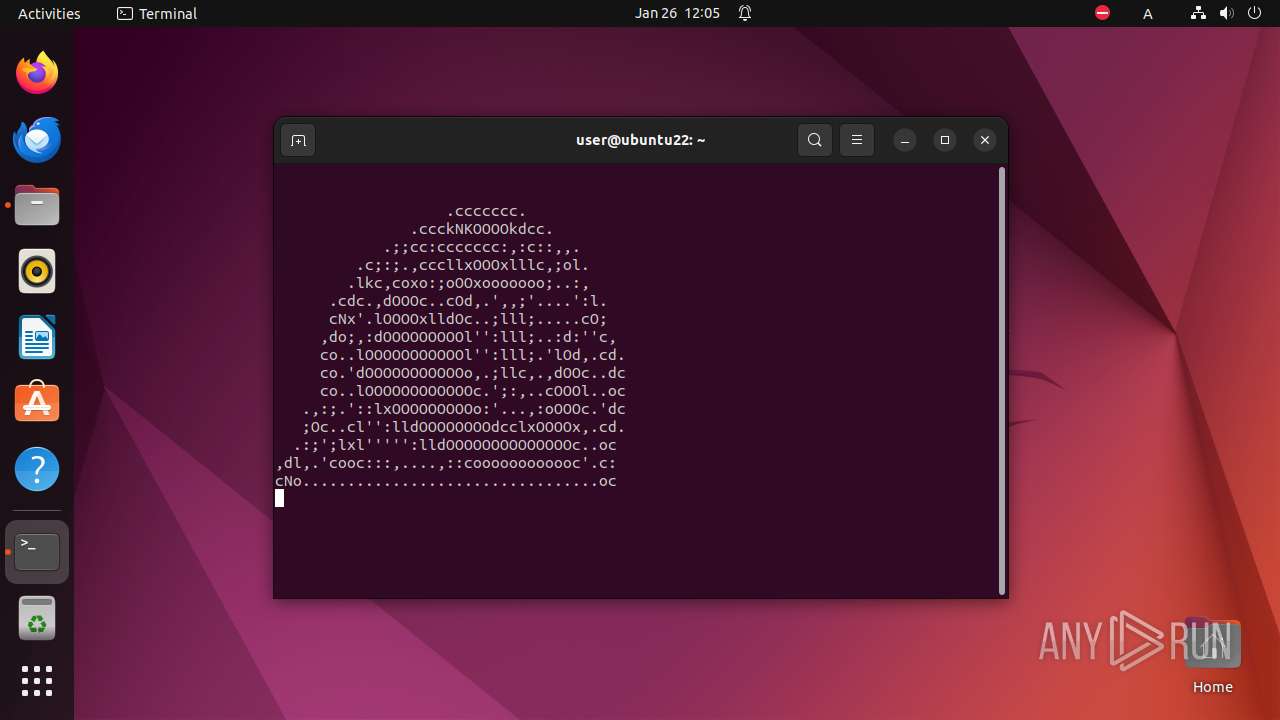The image size is (1280, 720).
Task: Minimize the terminal window
Action: coord(904,140)
